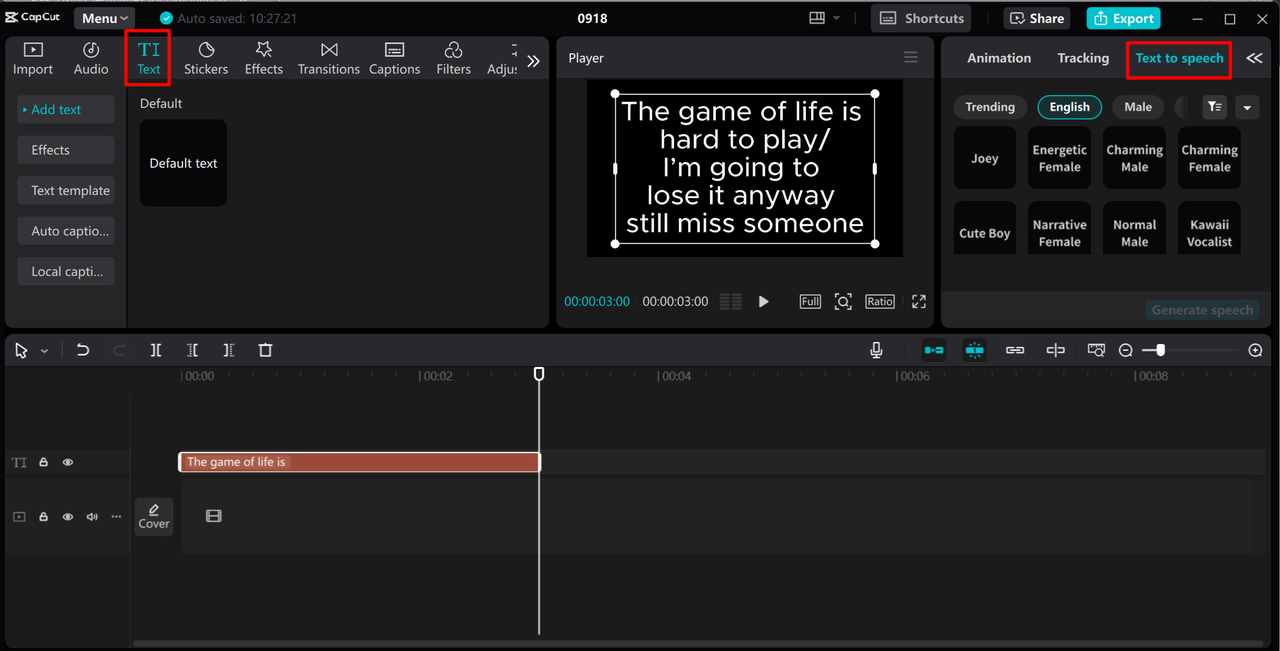The image size is (1280, 651).
Task: Select Effects in the text sidebar
Action: [x=66, y=150]
